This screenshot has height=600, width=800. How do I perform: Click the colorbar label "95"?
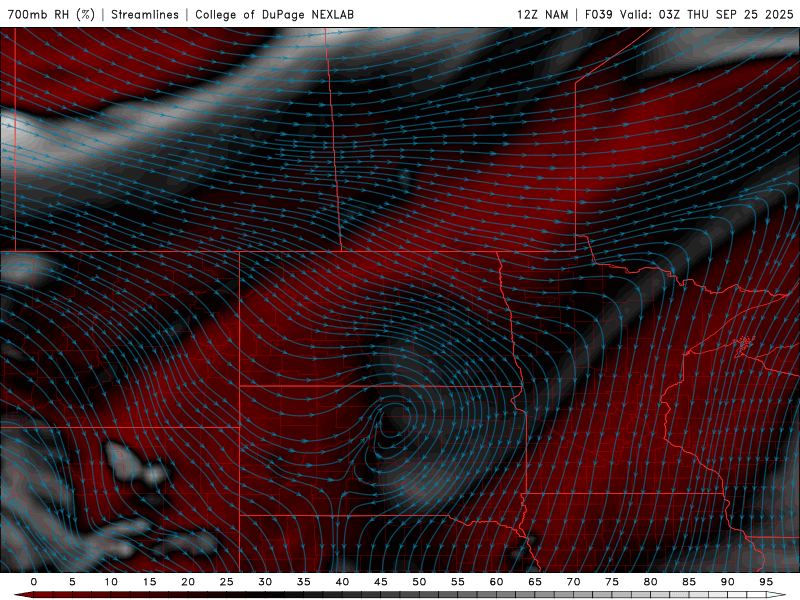point(766,582)
